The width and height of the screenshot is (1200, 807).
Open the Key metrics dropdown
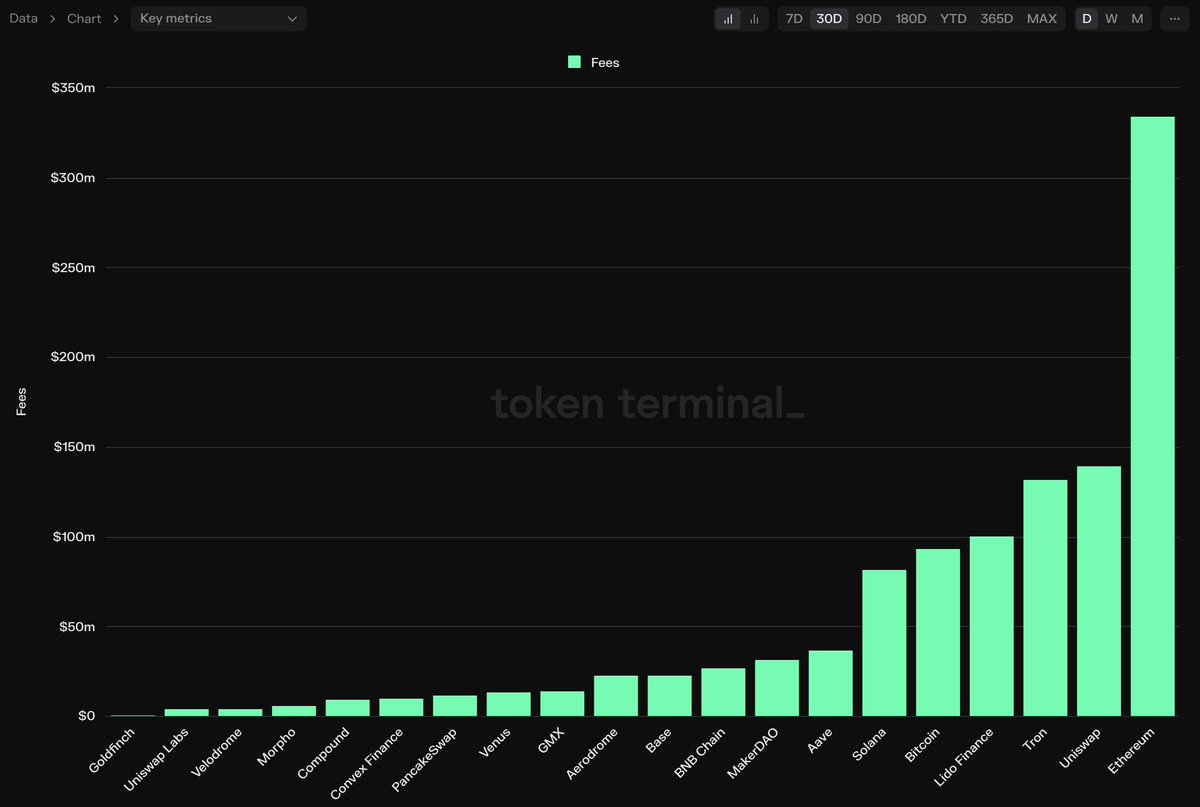[x=218, y=18]
